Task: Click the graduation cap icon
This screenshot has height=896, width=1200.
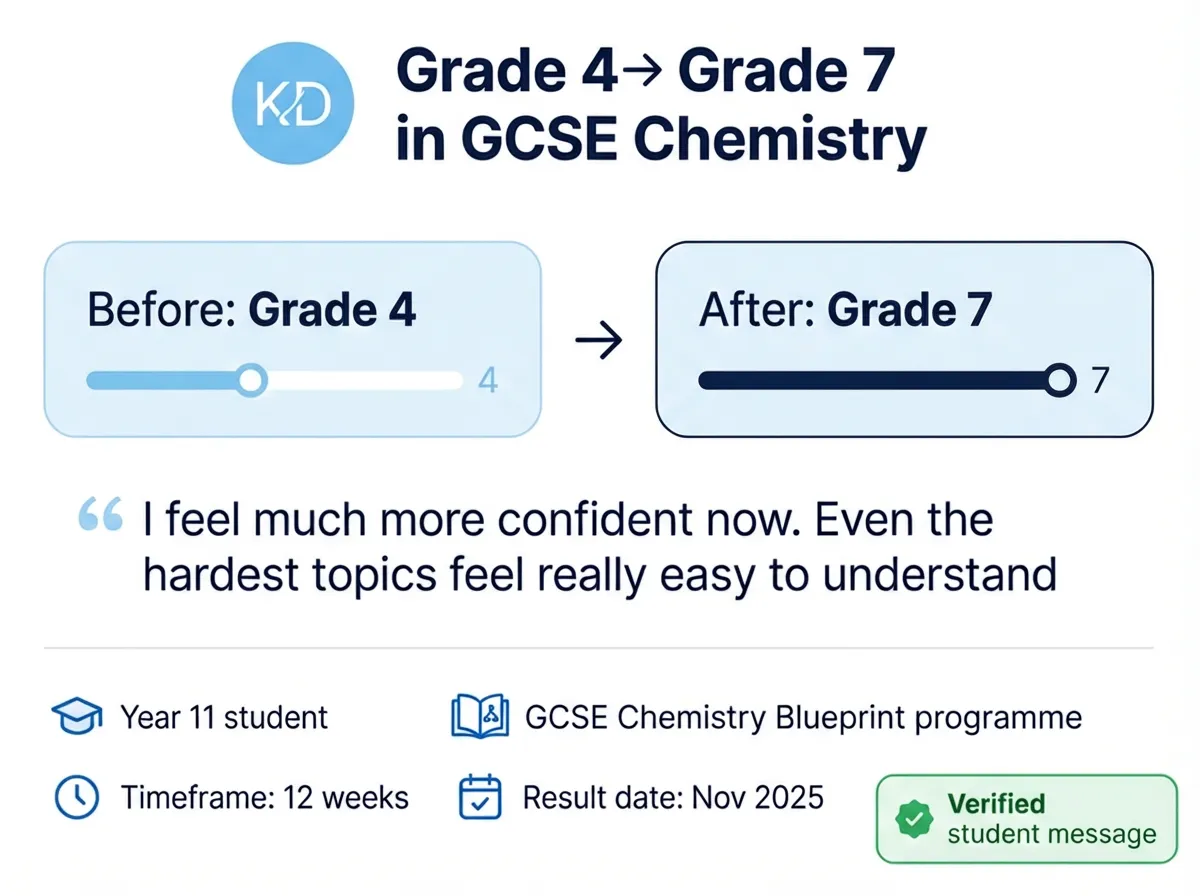Action: click(76, 717)
